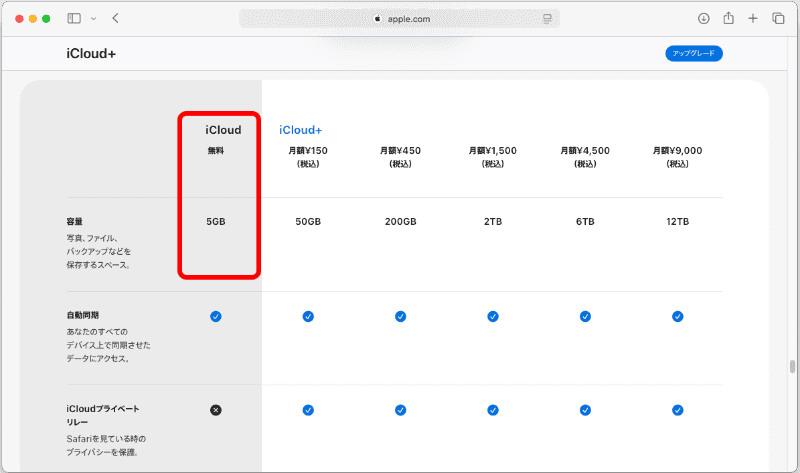
Task: Open the Reader view icon in address bar
Action: click(547, 19)
